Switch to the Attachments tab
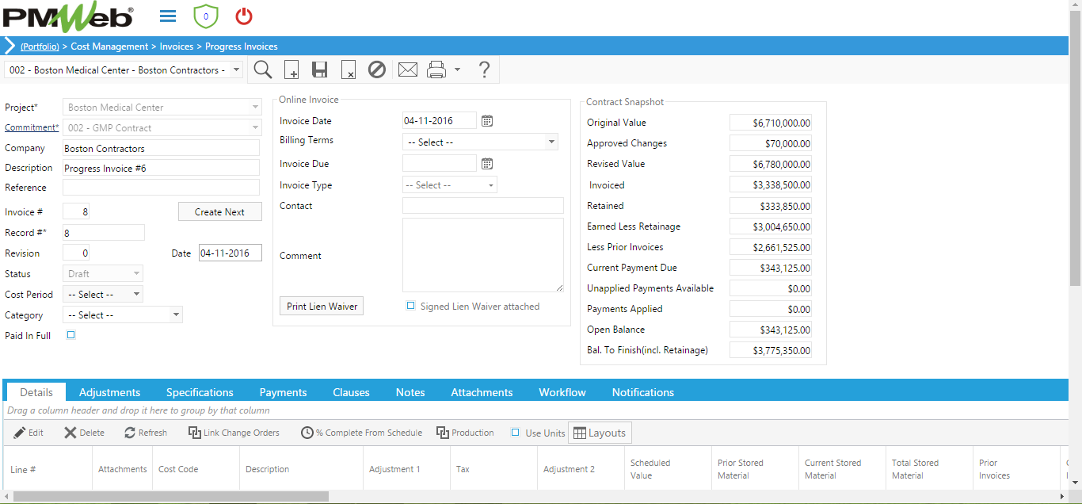Viewport: 1083px width, 504px height. coord(482,392)
